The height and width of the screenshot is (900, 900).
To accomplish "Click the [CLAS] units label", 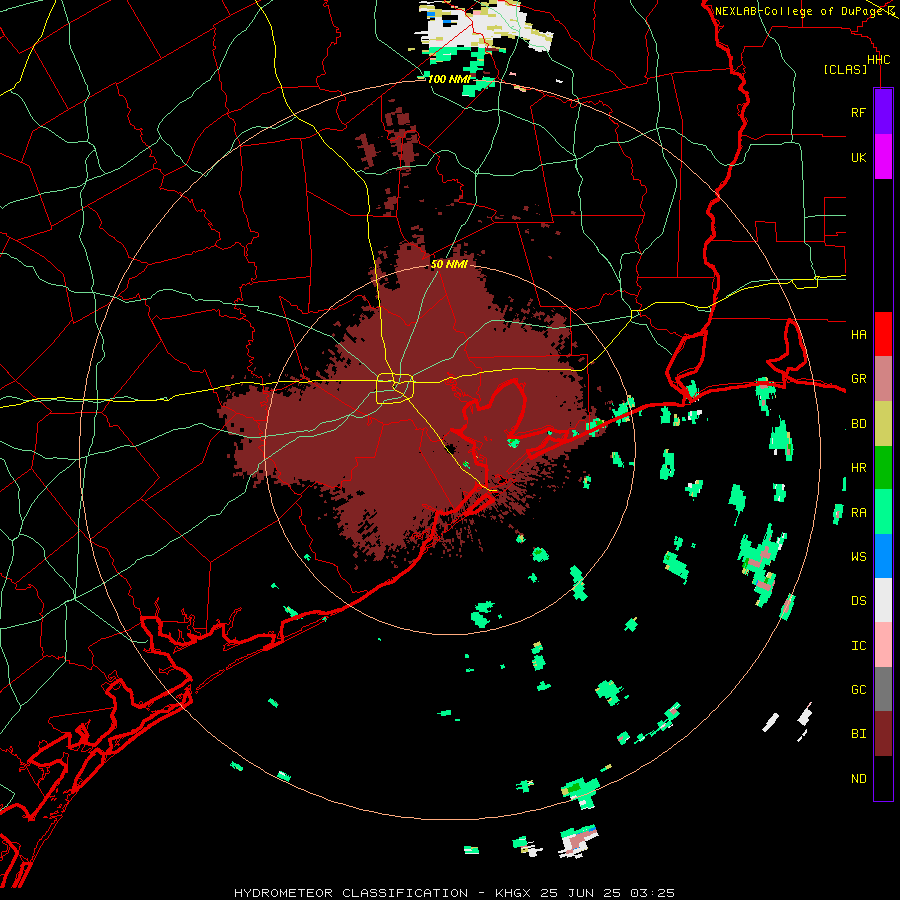I will click(845, 69).
